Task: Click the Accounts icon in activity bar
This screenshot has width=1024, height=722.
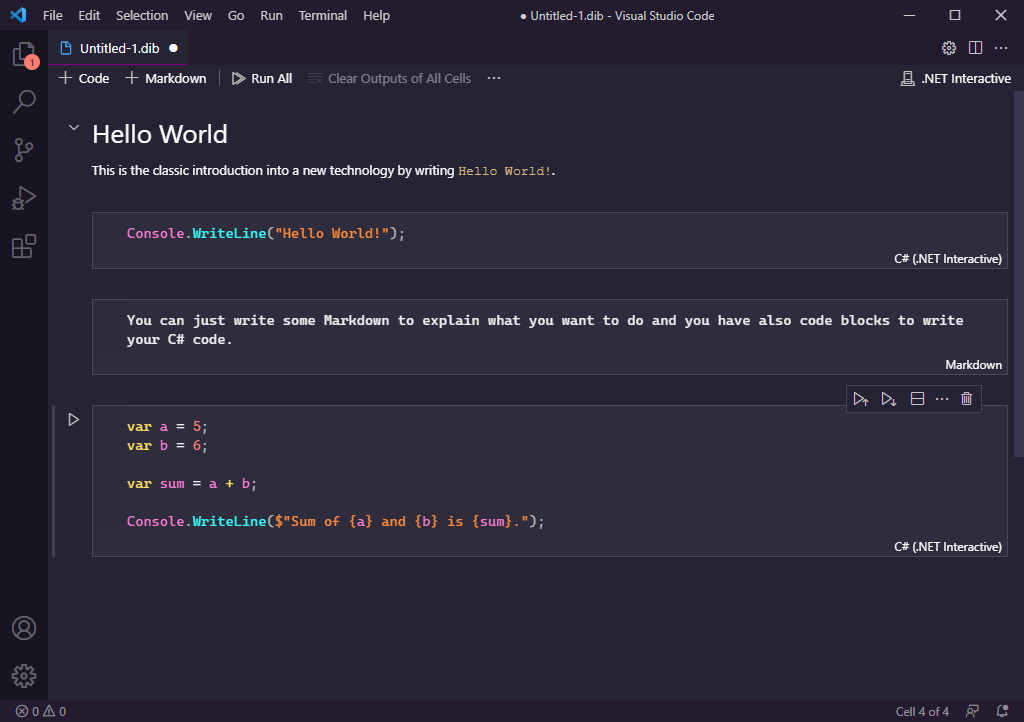Action: pos(24,628)
